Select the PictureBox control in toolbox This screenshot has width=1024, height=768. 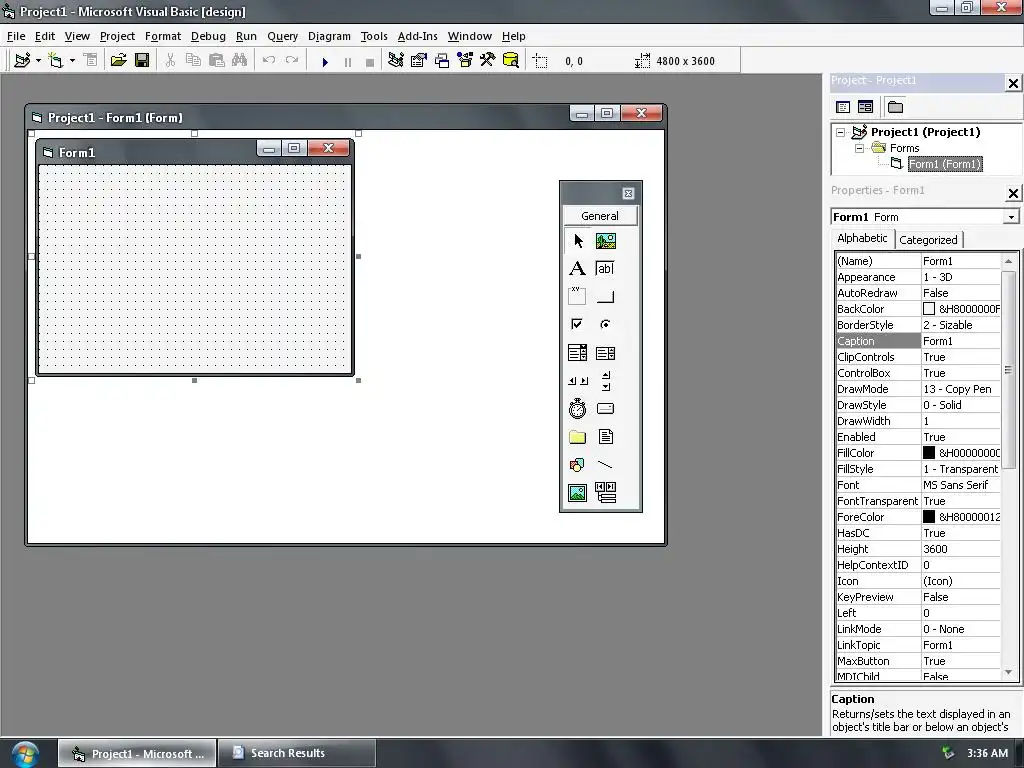tap(605, 241)
